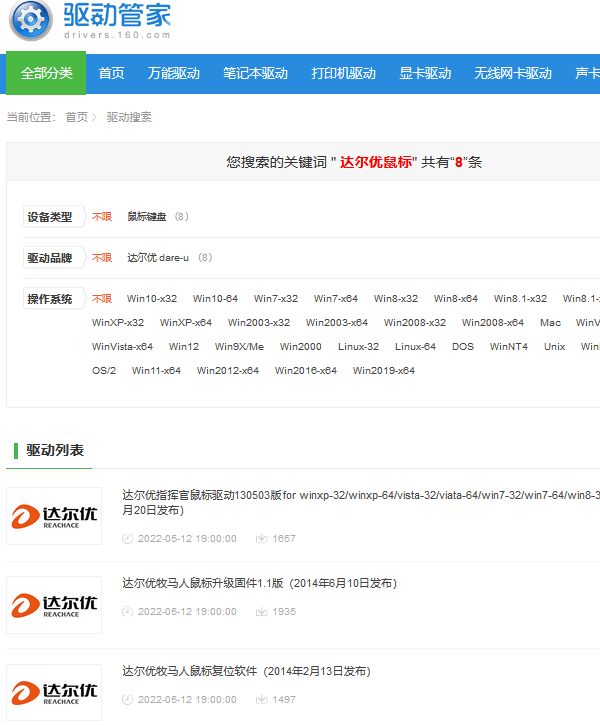
Task: Filter by WinXP-x32 system
Action: [x=118, y=323]
